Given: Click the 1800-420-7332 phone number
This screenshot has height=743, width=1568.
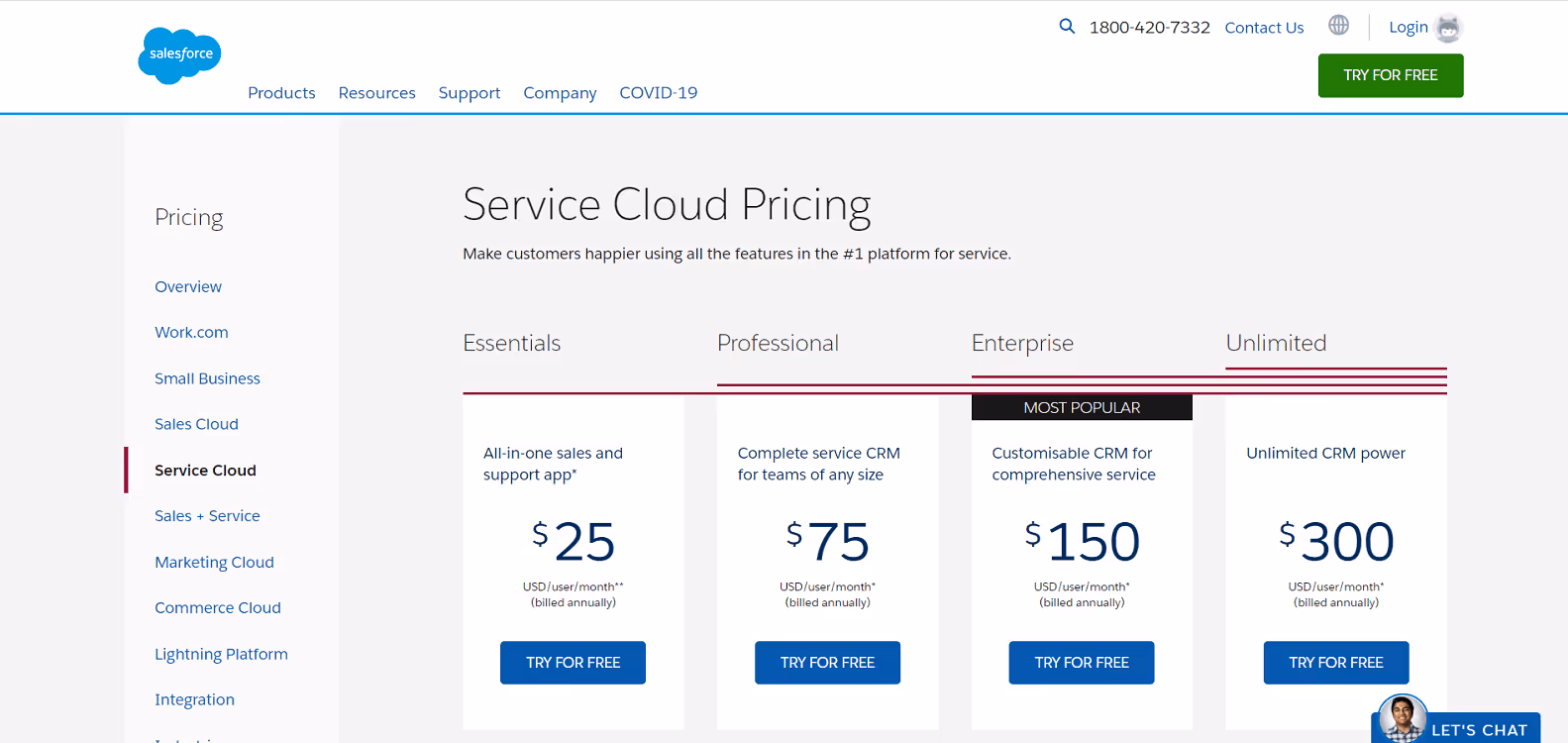Looking at the screenshot, I should click(1150, 28).
